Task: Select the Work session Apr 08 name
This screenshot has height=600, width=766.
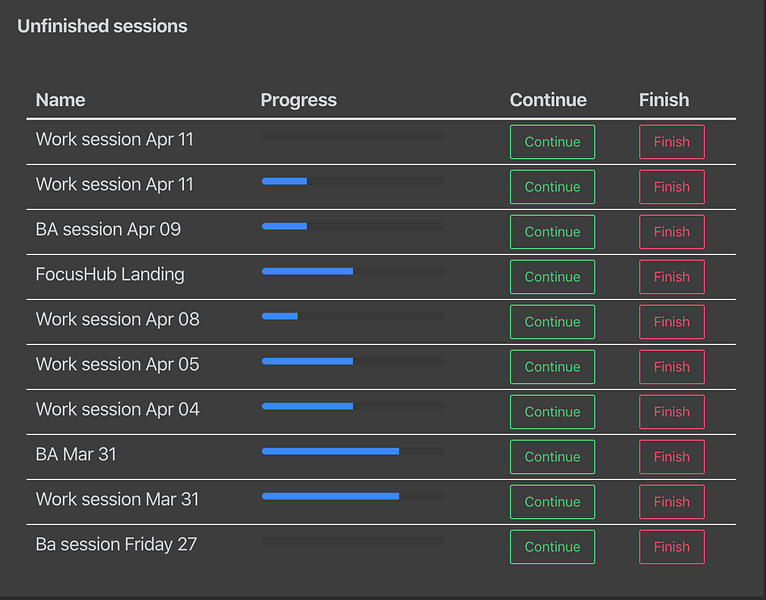Action: [117, 319]
